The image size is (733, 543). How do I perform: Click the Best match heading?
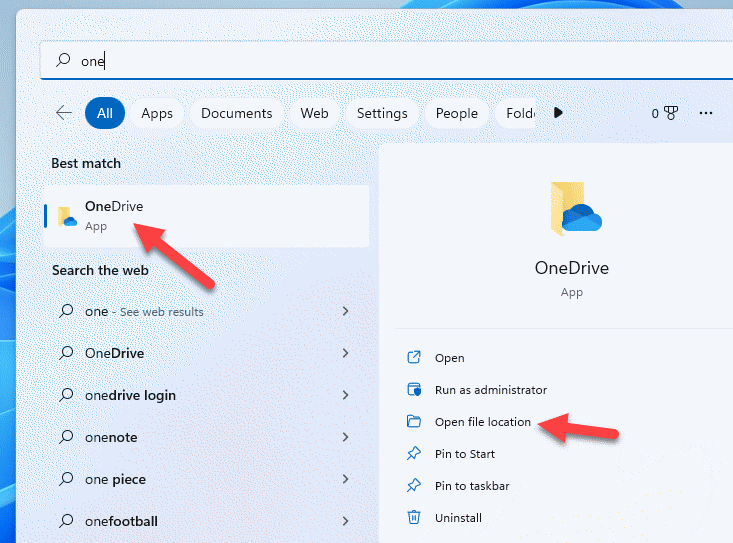86,164
